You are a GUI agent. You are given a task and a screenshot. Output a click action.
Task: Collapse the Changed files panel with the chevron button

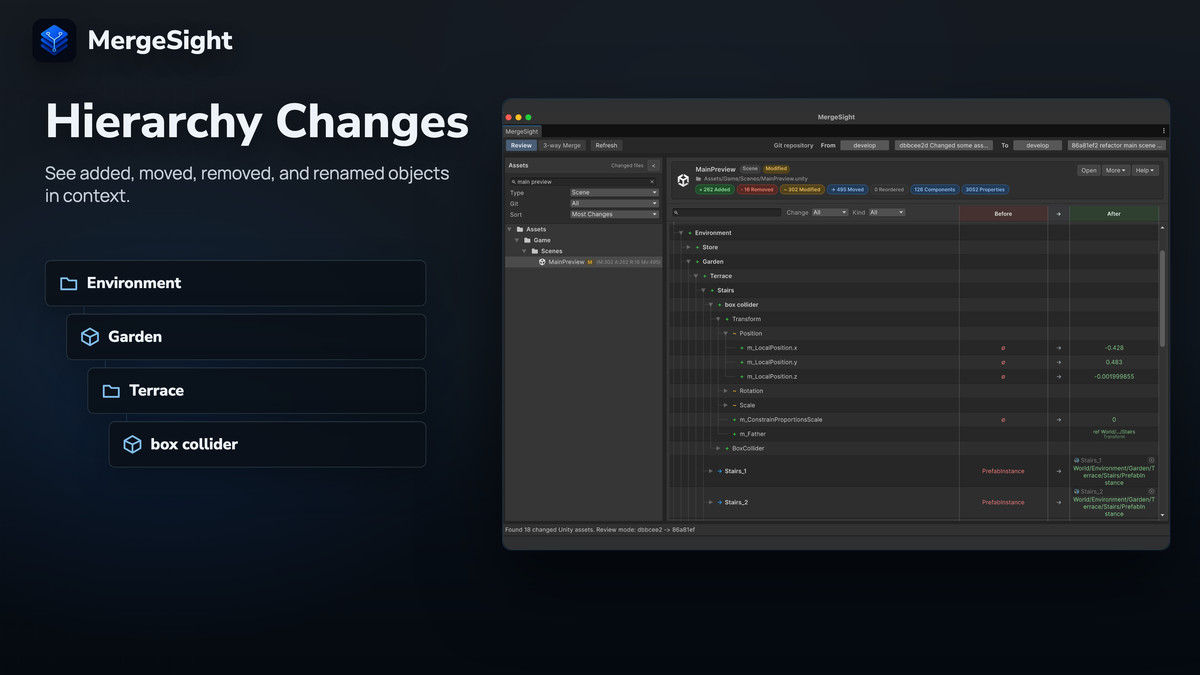coord(654,165)
